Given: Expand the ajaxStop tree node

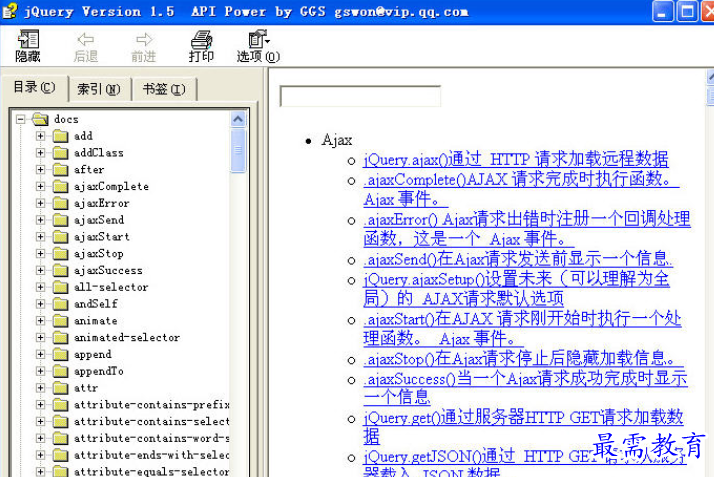Looking at the screenshot, I should 41,254.
